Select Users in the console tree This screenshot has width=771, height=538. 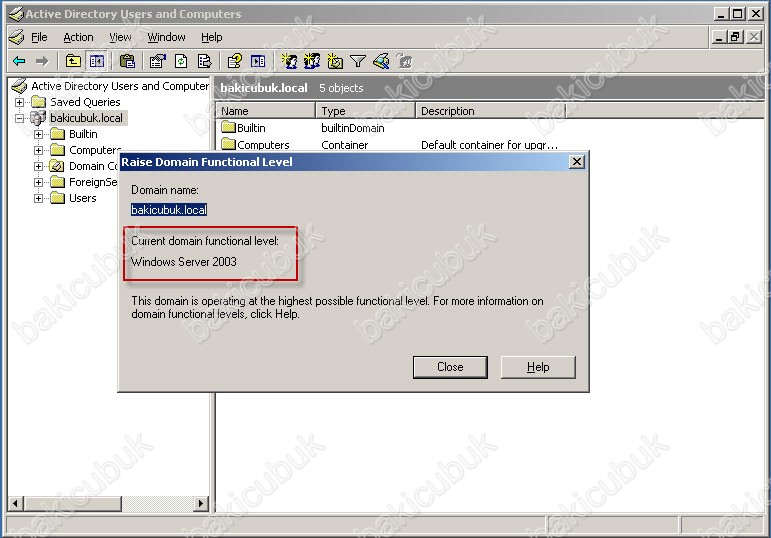(x=83, y=198)
